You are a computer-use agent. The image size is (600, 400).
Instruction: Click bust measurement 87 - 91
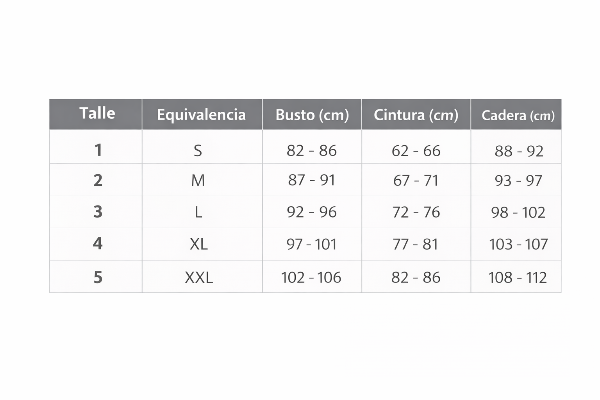(x=312, y=181)
